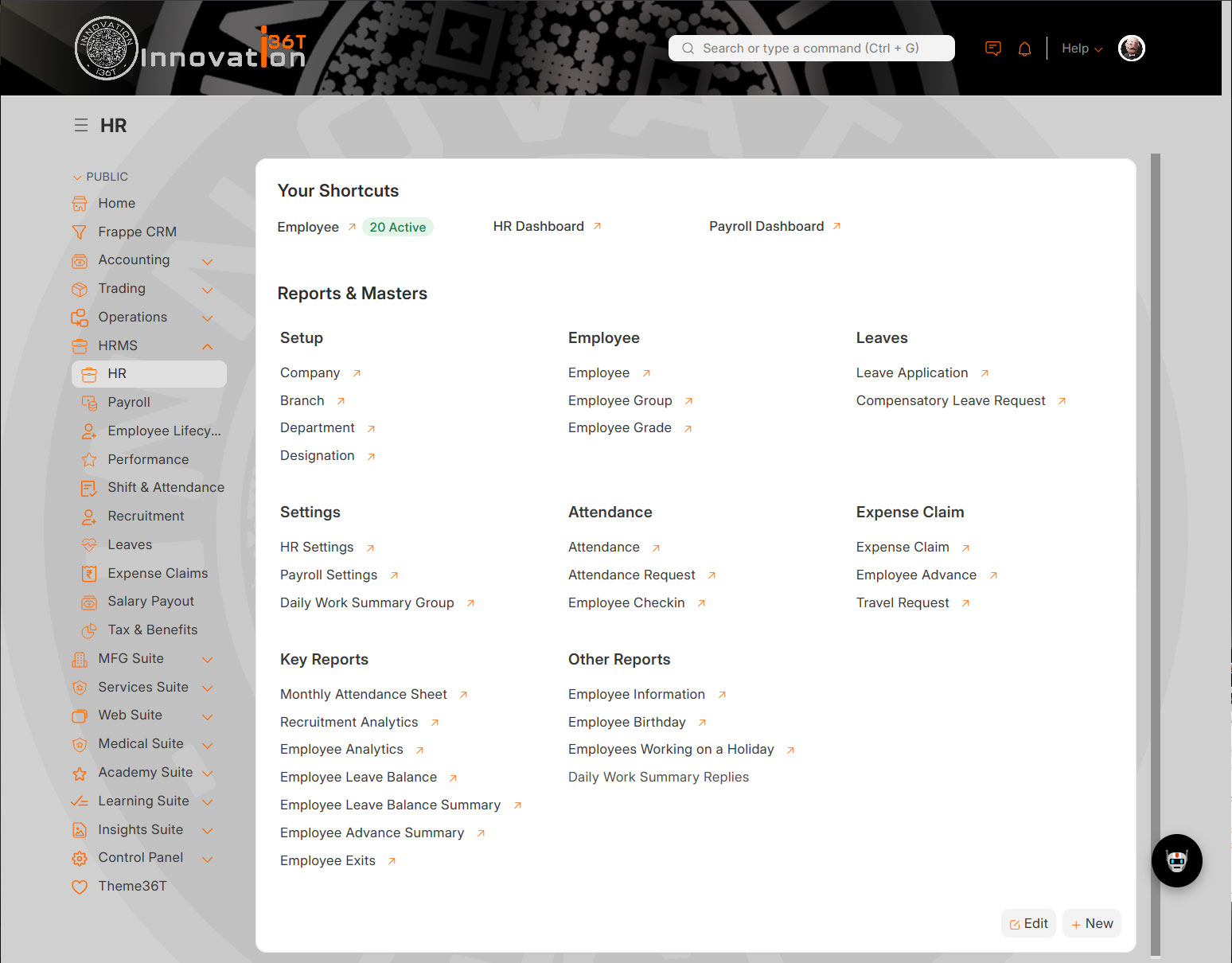
Task: Expand the Accounting sidebar menu
Action: (x=207, y=261)
